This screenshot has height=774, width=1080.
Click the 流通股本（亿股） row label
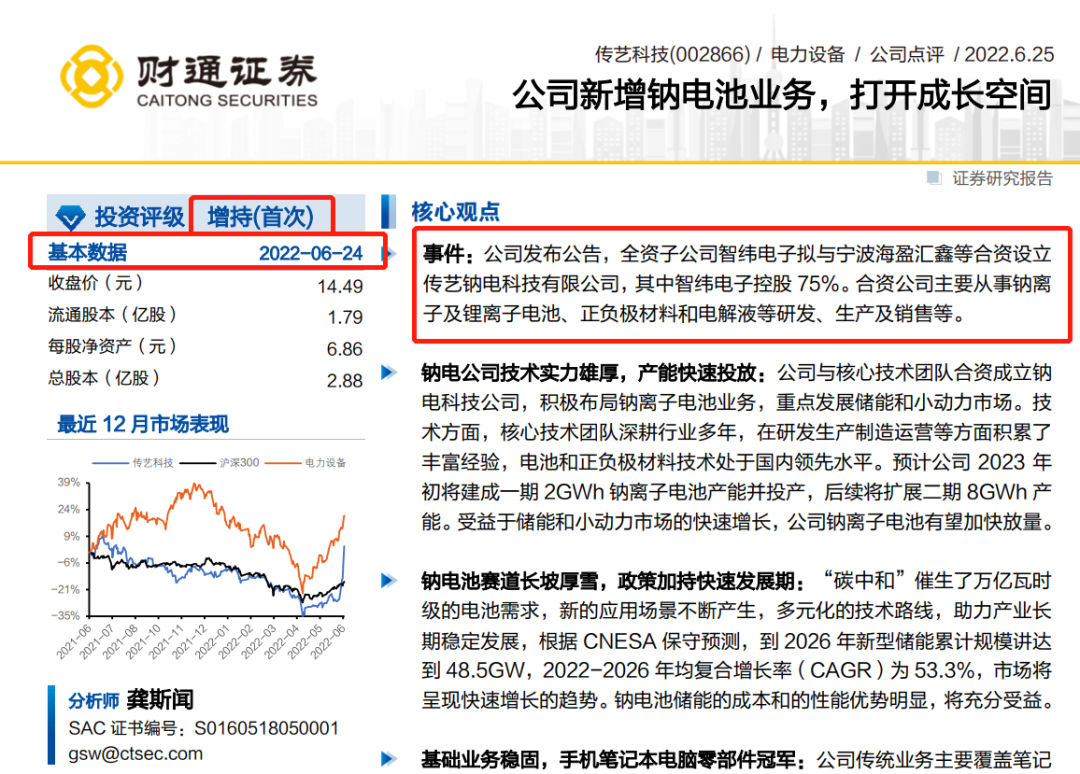coord(112,315)
